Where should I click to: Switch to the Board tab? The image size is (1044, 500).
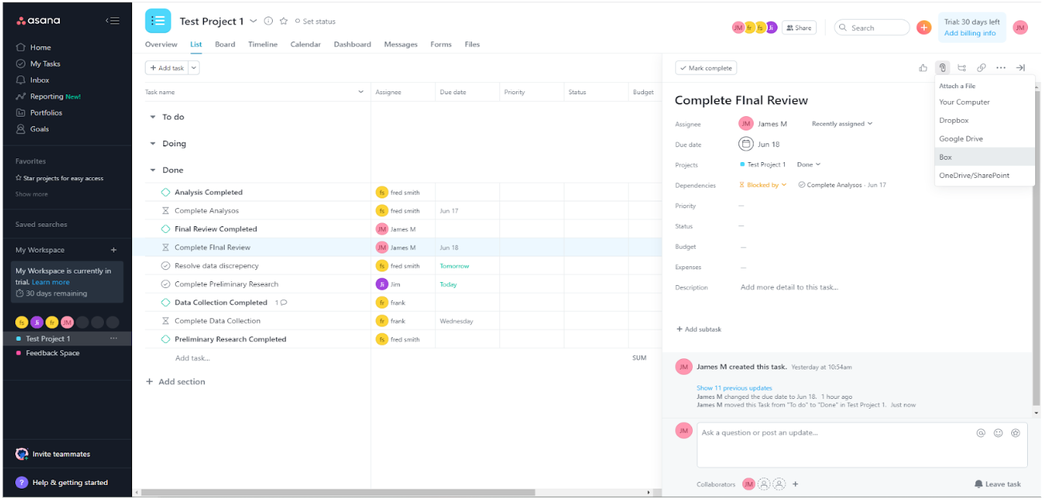point(225,44)
